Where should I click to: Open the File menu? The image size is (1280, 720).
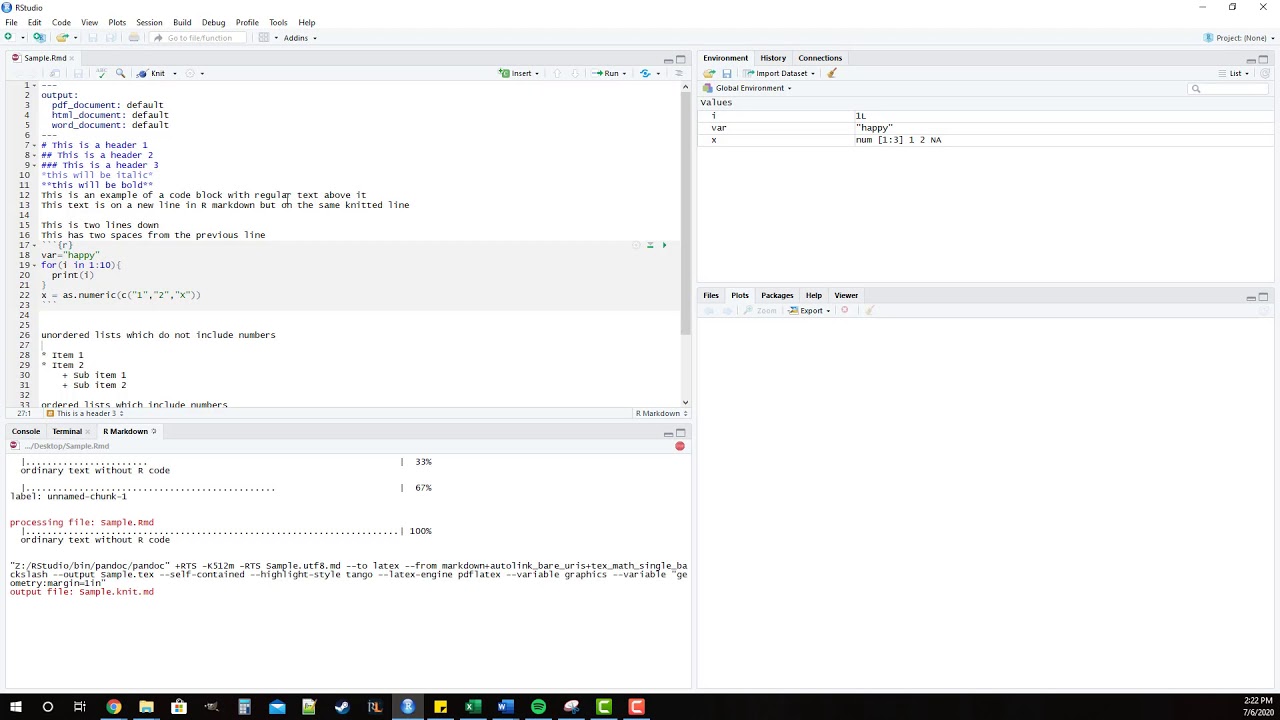point(11,22)
